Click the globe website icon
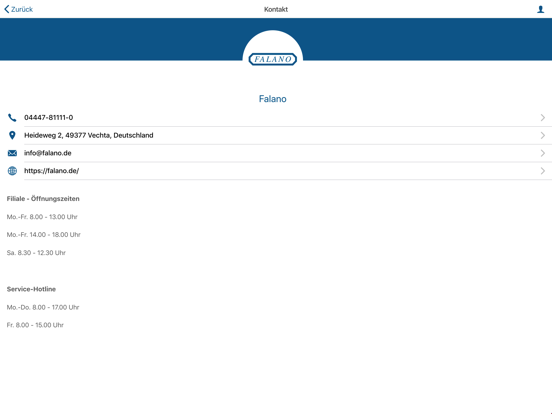The height and width of the screenshot is (414, 552). tap(12, 171)
